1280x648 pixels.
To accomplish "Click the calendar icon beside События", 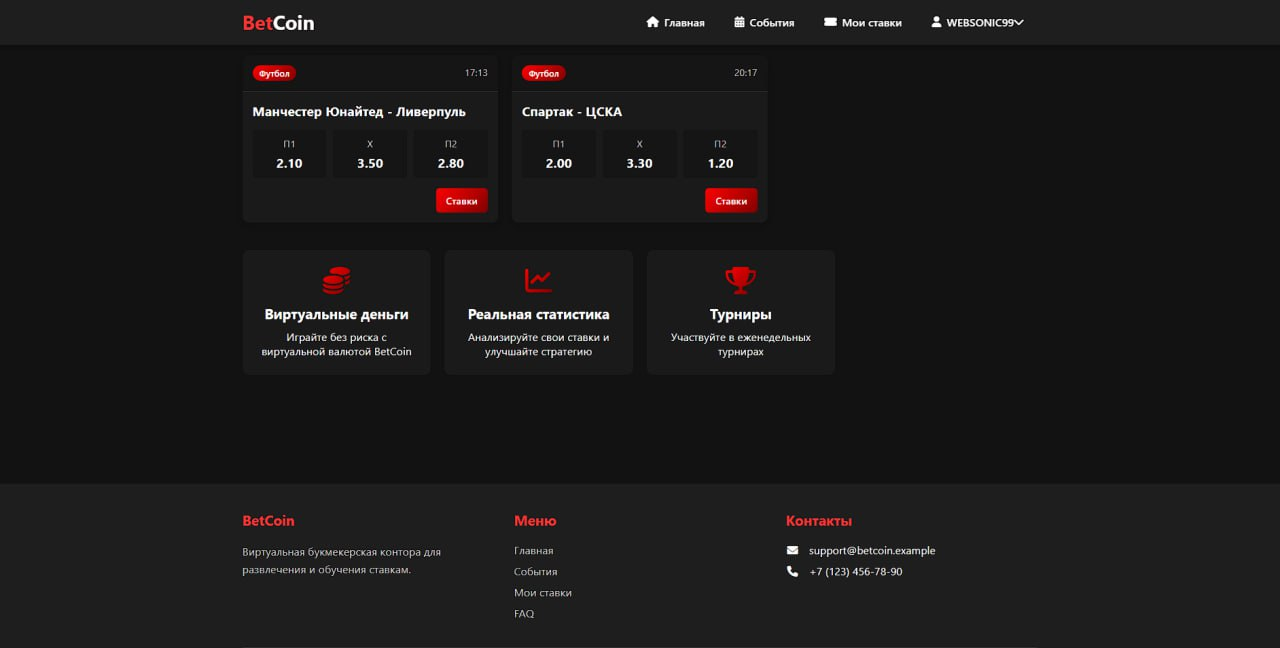I will tap(739, 22).
